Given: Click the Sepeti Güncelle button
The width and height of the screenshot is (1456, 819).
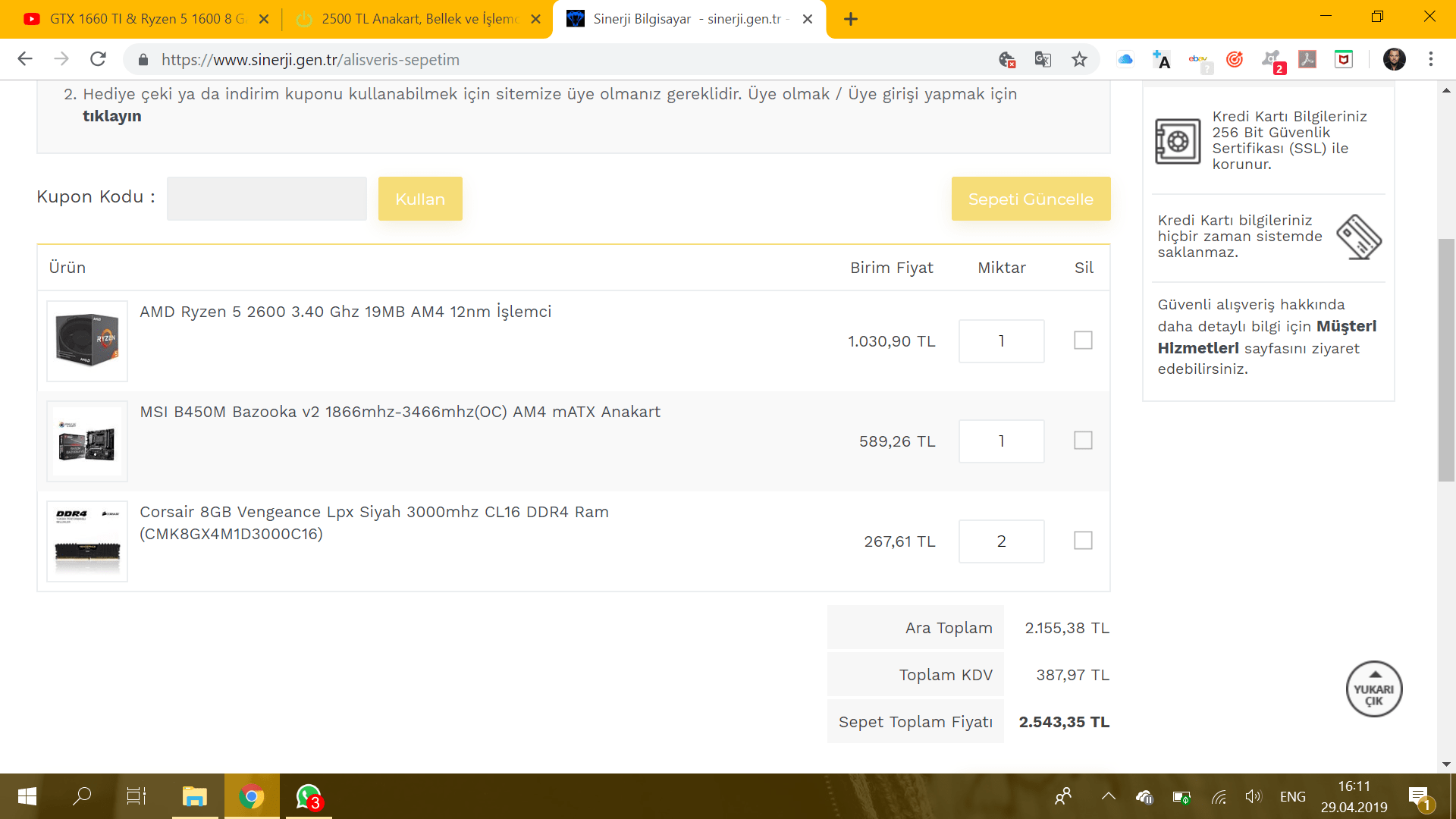Looking at the screenshot, I should point(1031,199).
